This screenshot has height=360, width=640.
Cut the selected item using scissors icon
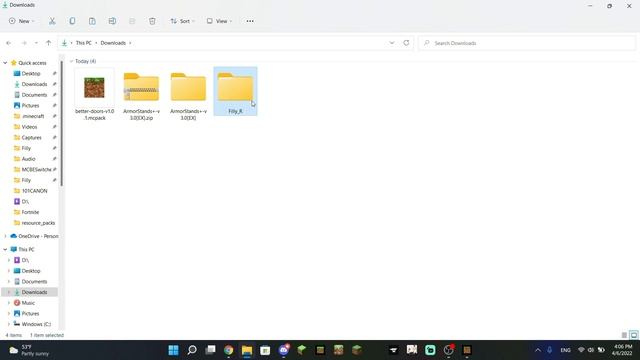52,21
